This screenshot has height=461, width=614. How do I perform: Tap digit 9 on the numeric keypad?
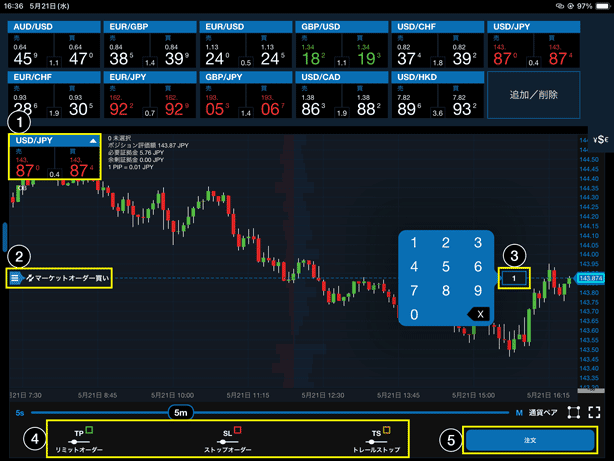(x=478, y=291)
